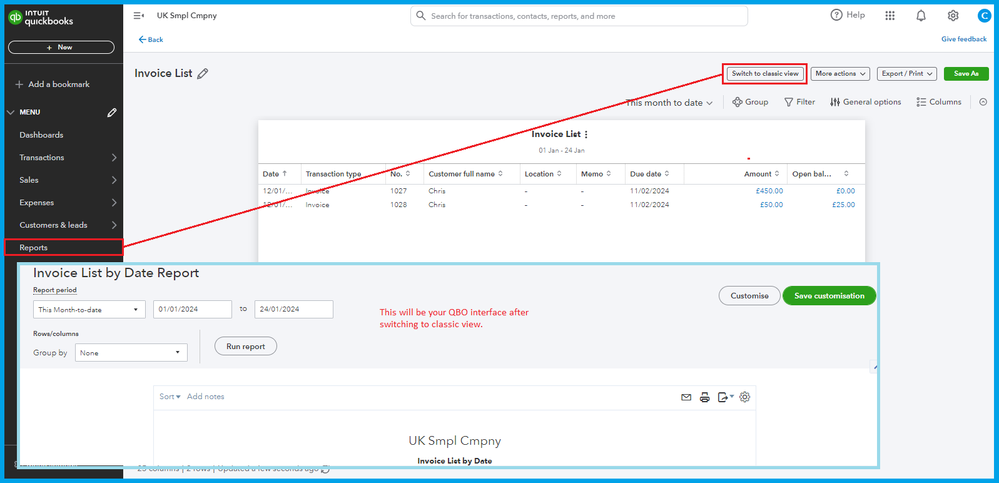
Task: Open the user profile avatar
Action: [984, 16]
